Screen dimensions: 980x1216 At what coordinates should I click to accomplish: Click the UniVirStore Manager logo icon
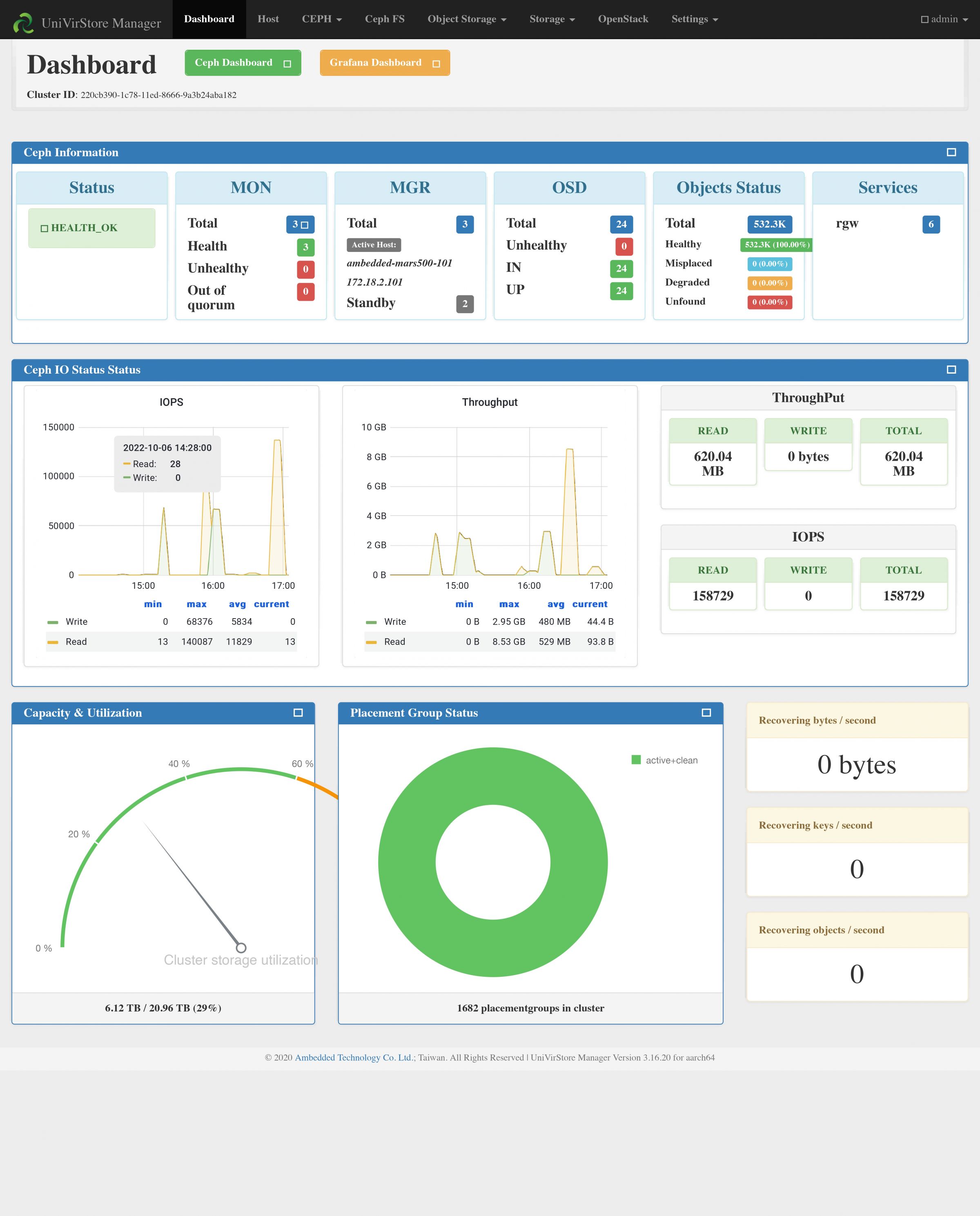pos(23,22)
